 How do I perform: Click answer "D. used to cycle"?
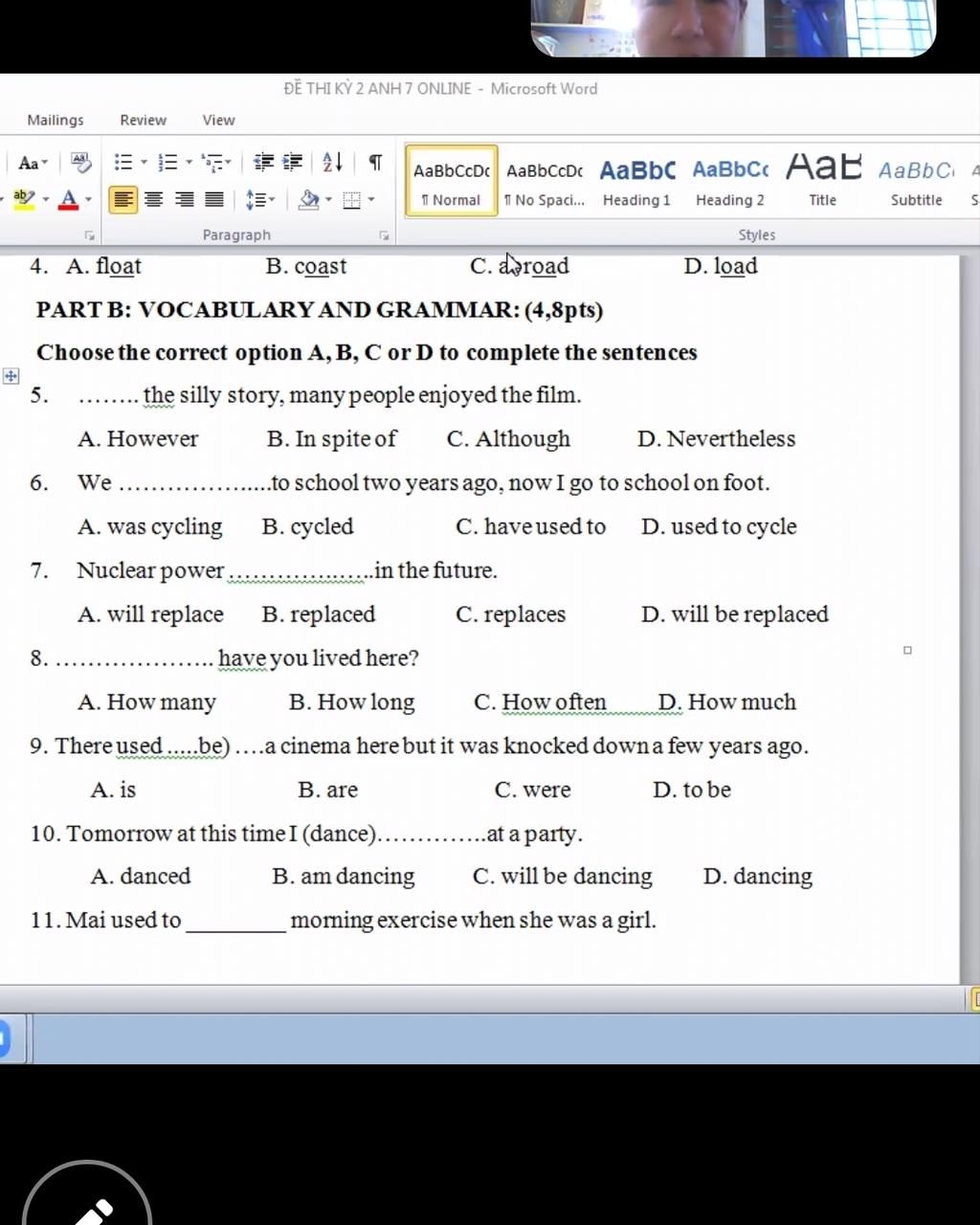719,527
